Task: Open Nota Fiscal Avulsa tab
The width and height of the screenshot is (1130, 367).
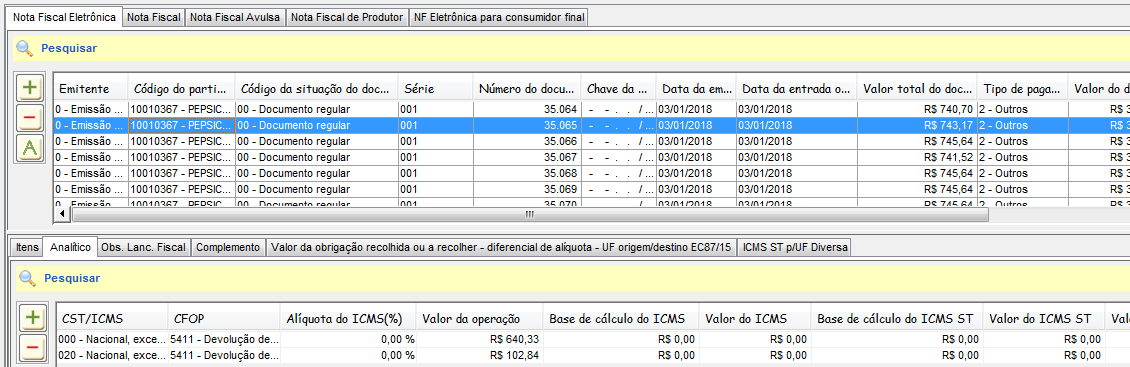Action: [x=235, y=18]
